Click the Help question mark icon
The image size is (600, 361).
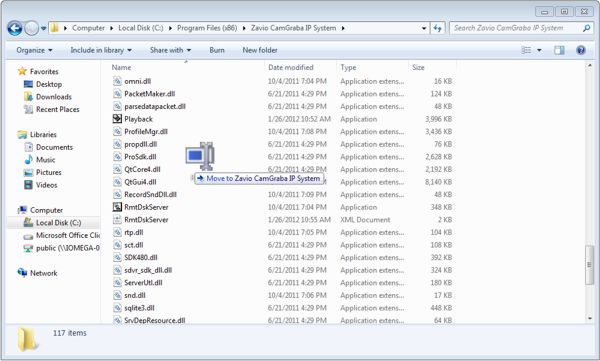click(580, 50)
